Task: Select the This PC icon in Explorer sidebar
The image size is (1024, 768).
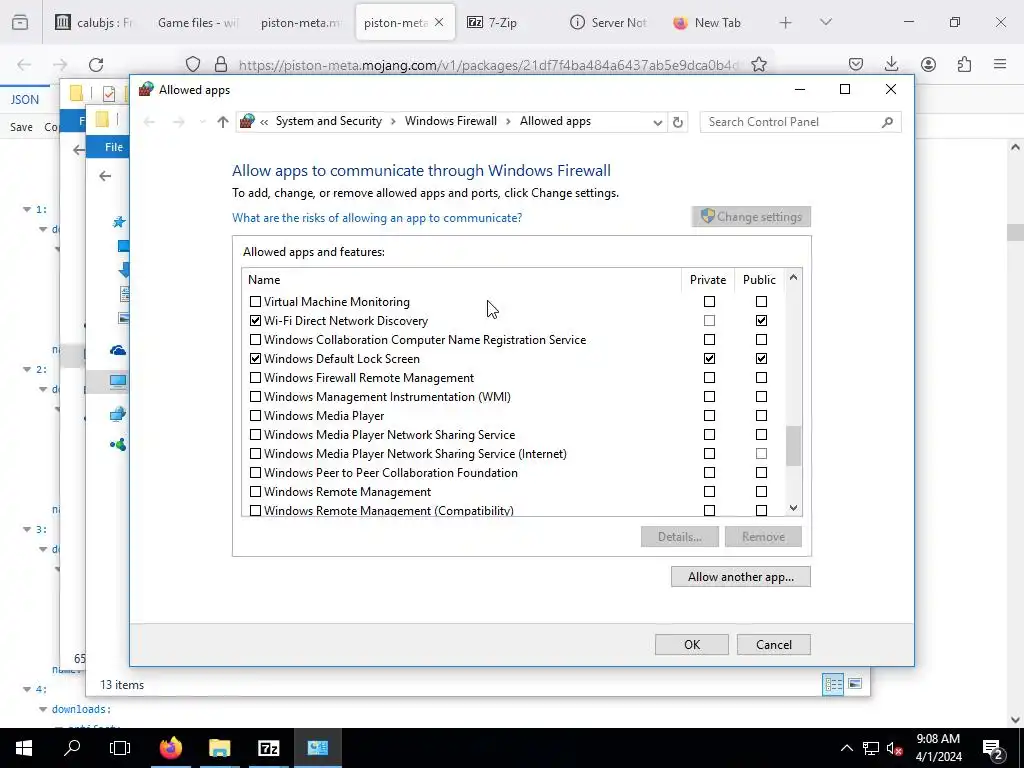Action: point(118,381)
